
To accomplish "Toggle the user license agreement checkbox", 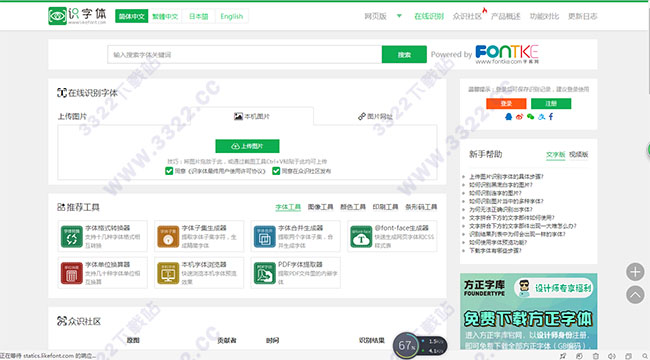I will click(x=169, y=171).
